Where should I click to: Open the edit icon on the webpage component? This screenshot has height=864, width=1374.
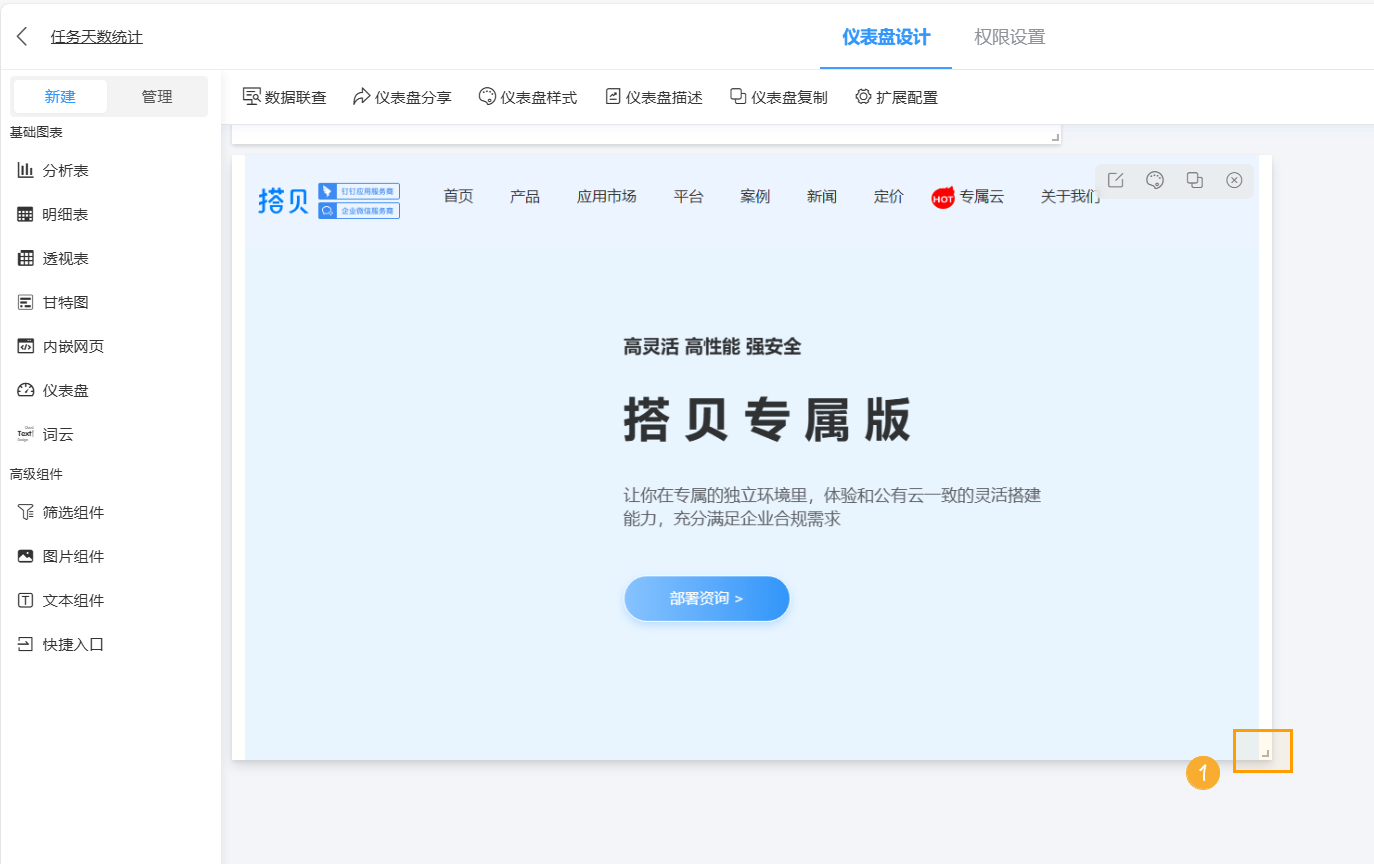pos(1115,180)
